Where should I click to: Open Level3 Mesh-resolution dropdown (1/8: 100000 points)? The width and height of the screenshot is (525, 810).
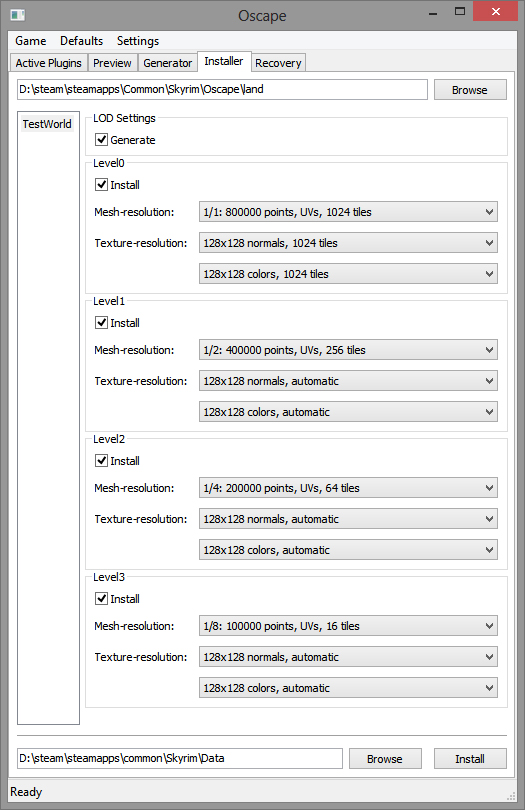[x=348, y=626]
